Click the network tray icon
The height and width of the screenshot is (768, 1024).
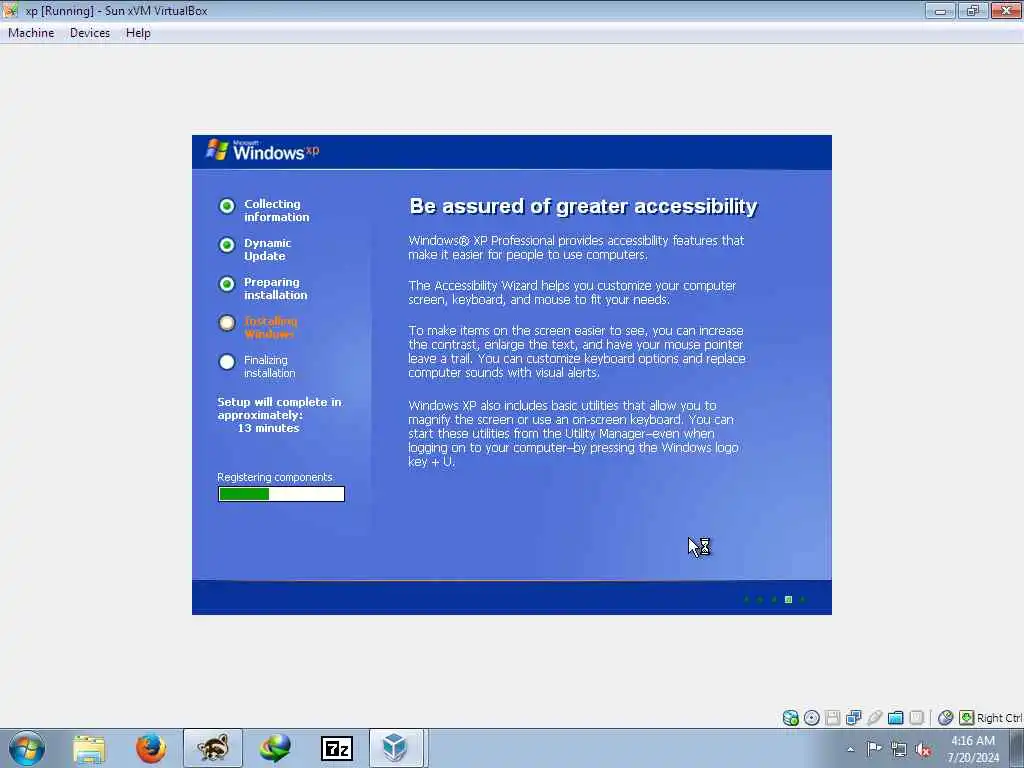pyautogui.click(x=899, y=749)
